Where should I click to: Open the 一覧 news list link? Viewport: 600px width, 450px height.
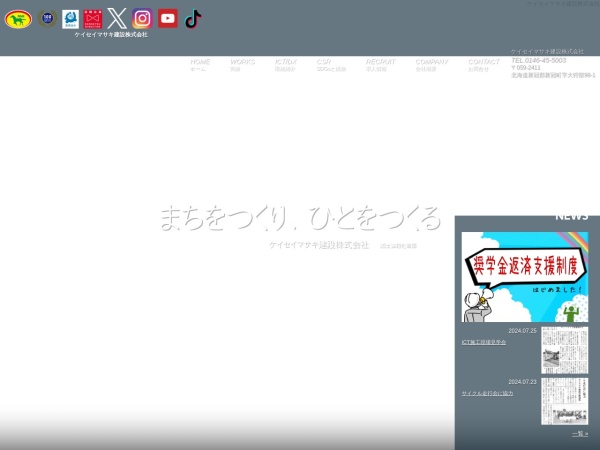(x=580, y=434)
